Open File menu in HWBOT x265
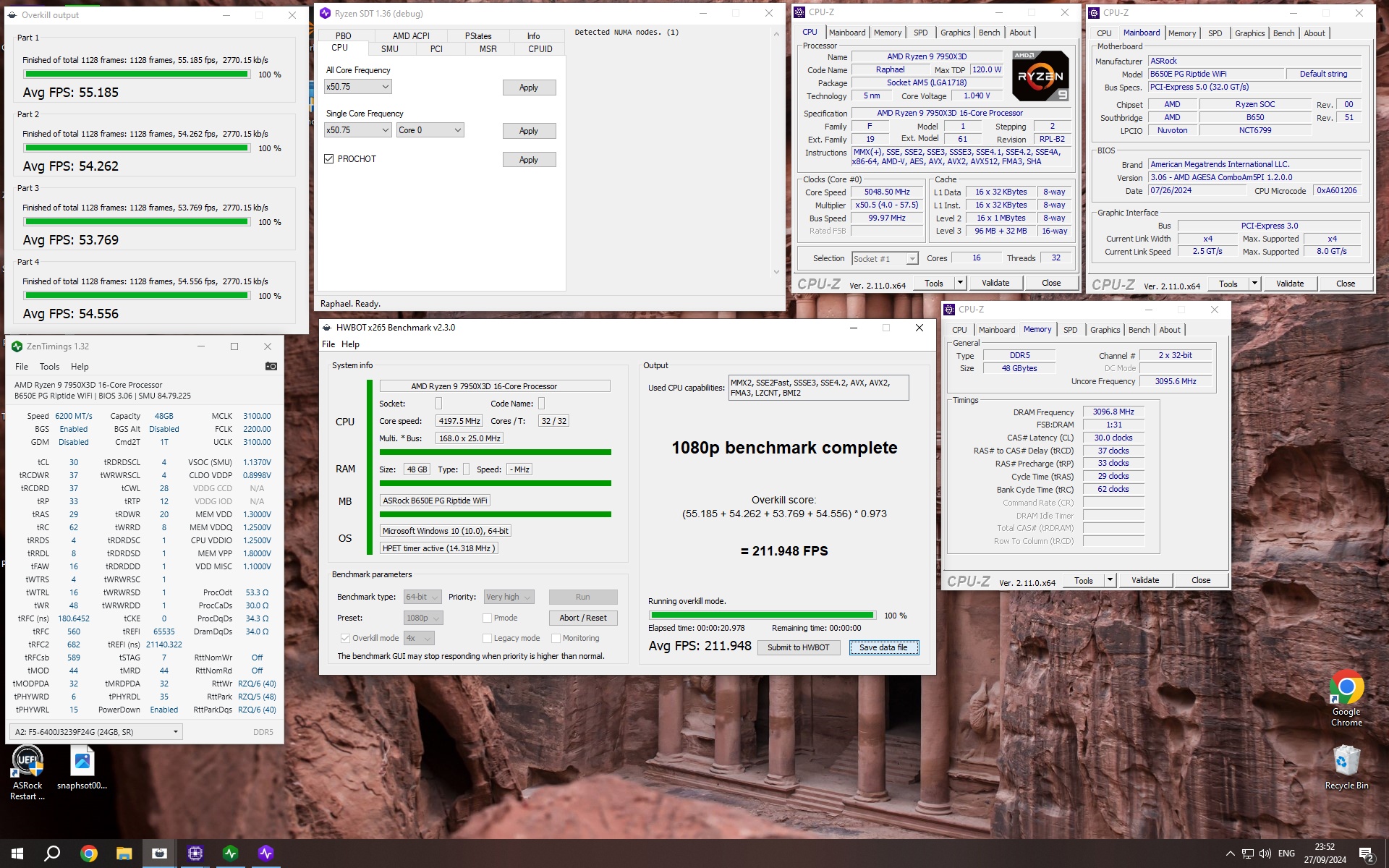This screenshot has width=1389, height=868. pos(328,344)
